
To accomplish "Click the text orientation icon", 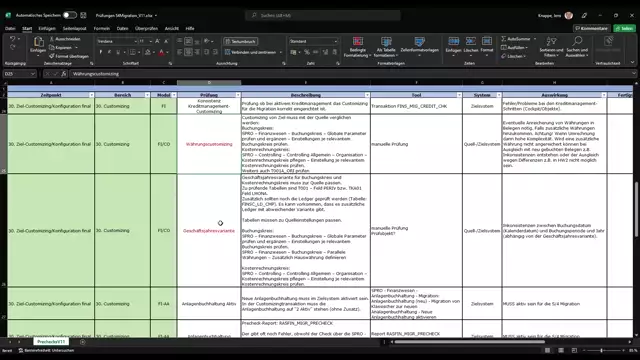I will (207, 41).
